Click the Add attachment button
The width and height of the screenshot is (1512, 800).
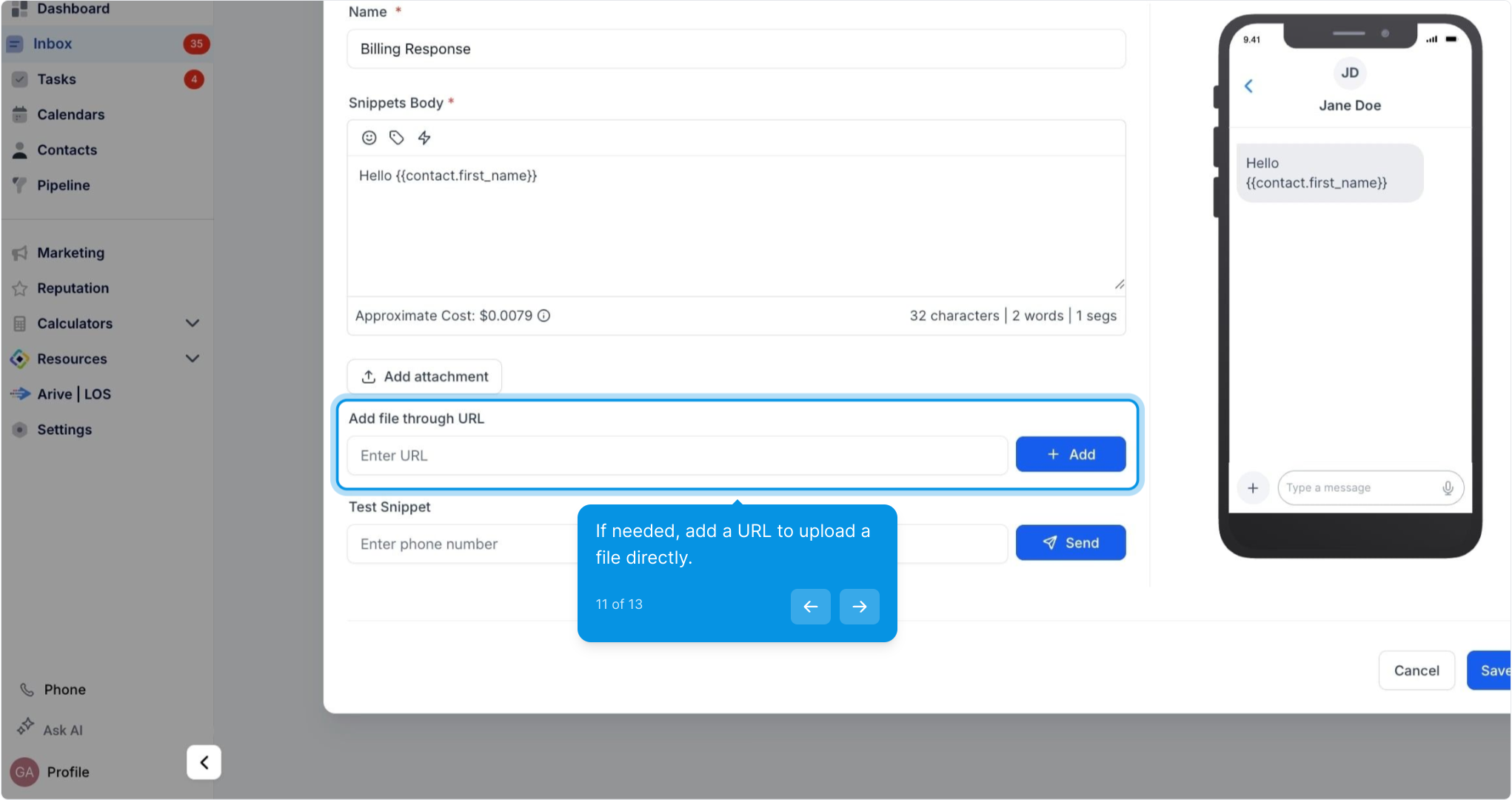tap(424, 377)
